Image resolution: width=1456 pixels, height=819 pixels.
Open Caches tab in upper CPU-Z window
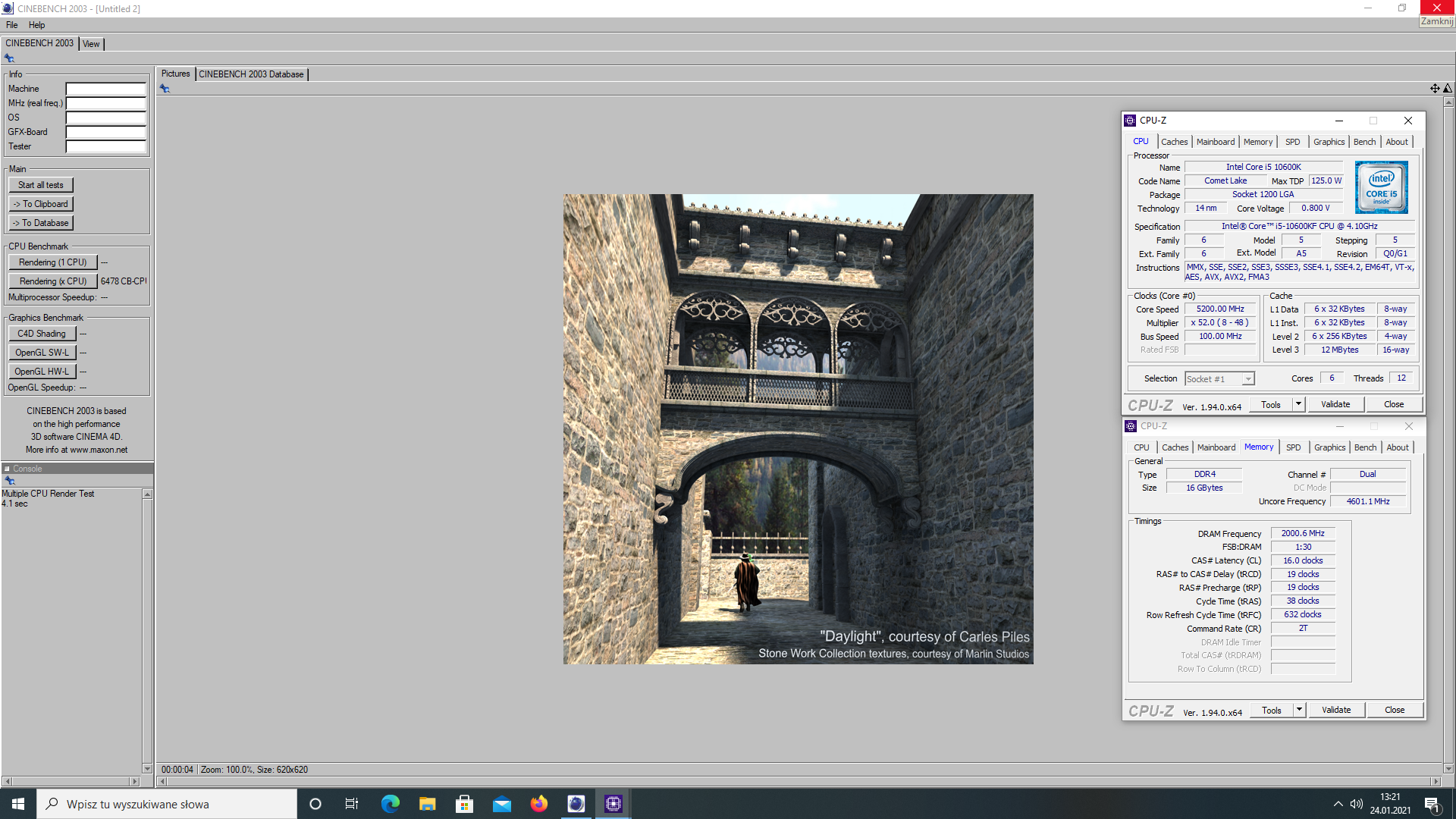pyautogui.click(x=1174, y=142)
